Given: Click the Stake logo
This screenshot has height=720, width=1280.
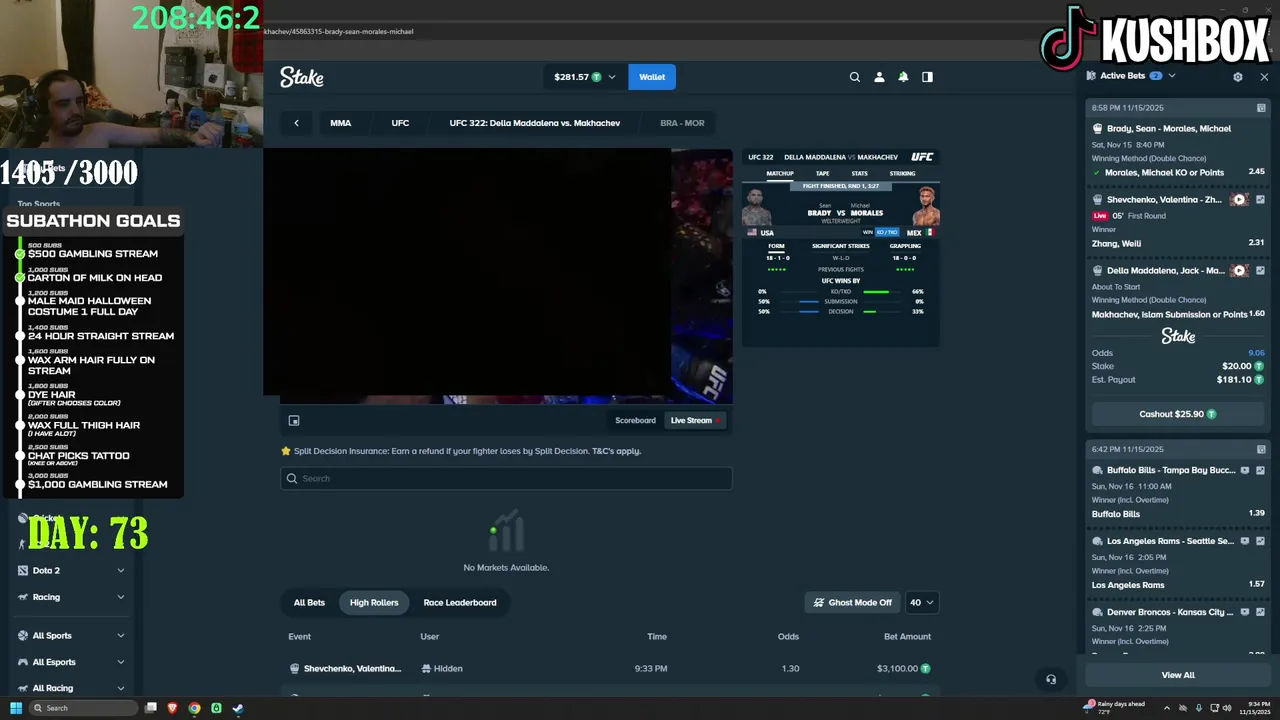Looking at the screenshot, I should (301, 77).
